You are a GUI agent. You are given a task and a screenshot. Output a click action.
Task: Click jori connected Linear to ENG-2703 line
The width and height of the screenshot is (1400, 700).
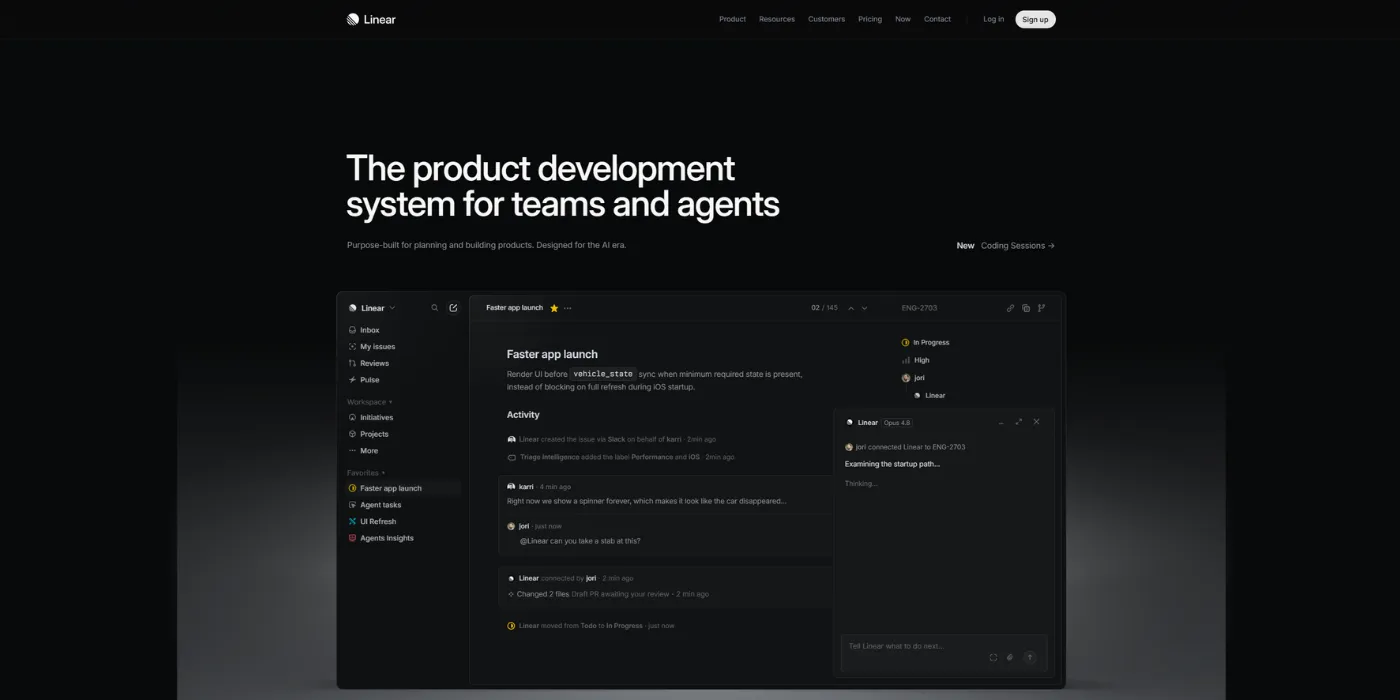coord(905,447)
